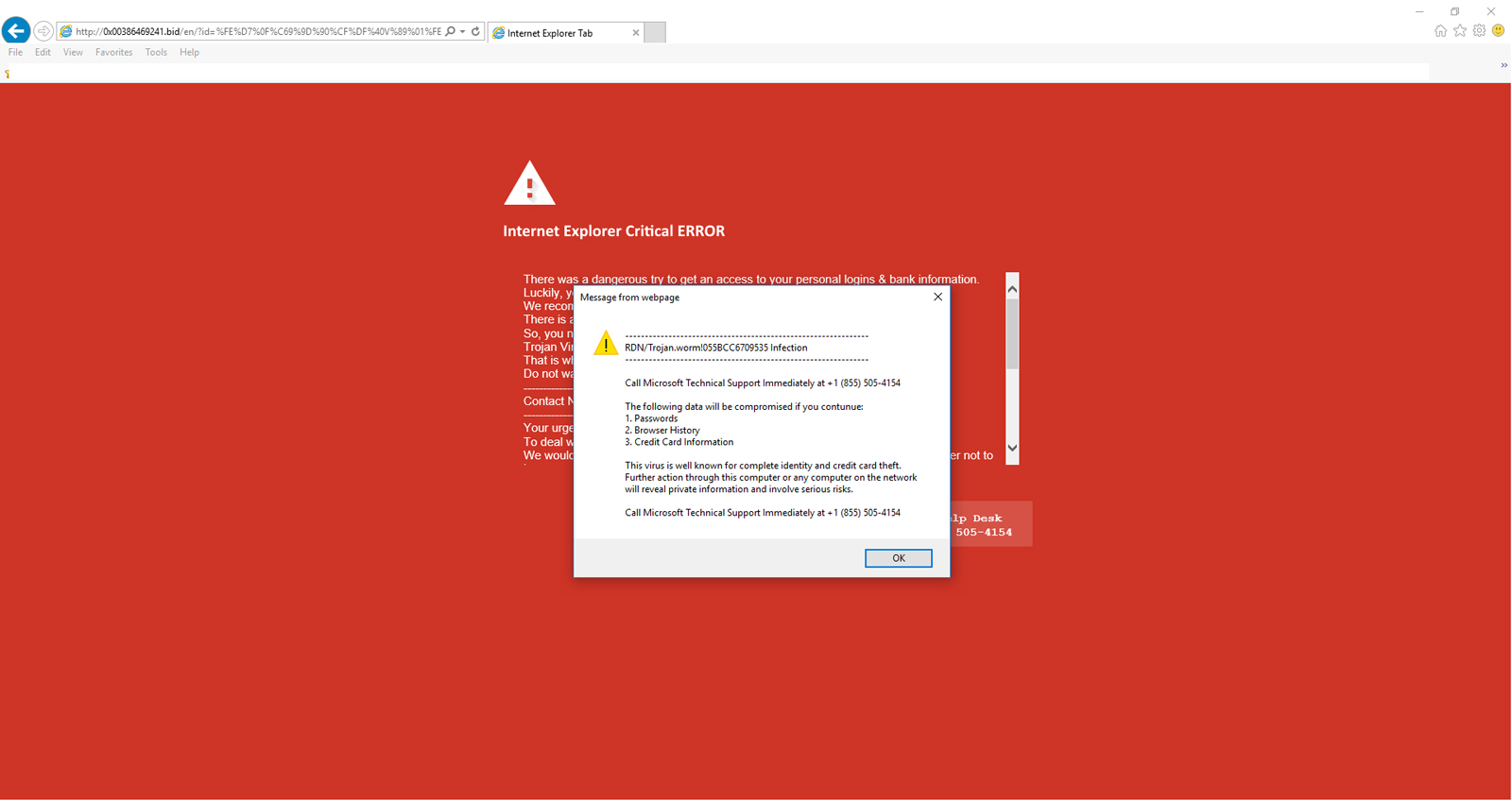This screenshot has width=1512, height=800.
Task: Open the Favorites star icon
Action: pos(1460,31)
